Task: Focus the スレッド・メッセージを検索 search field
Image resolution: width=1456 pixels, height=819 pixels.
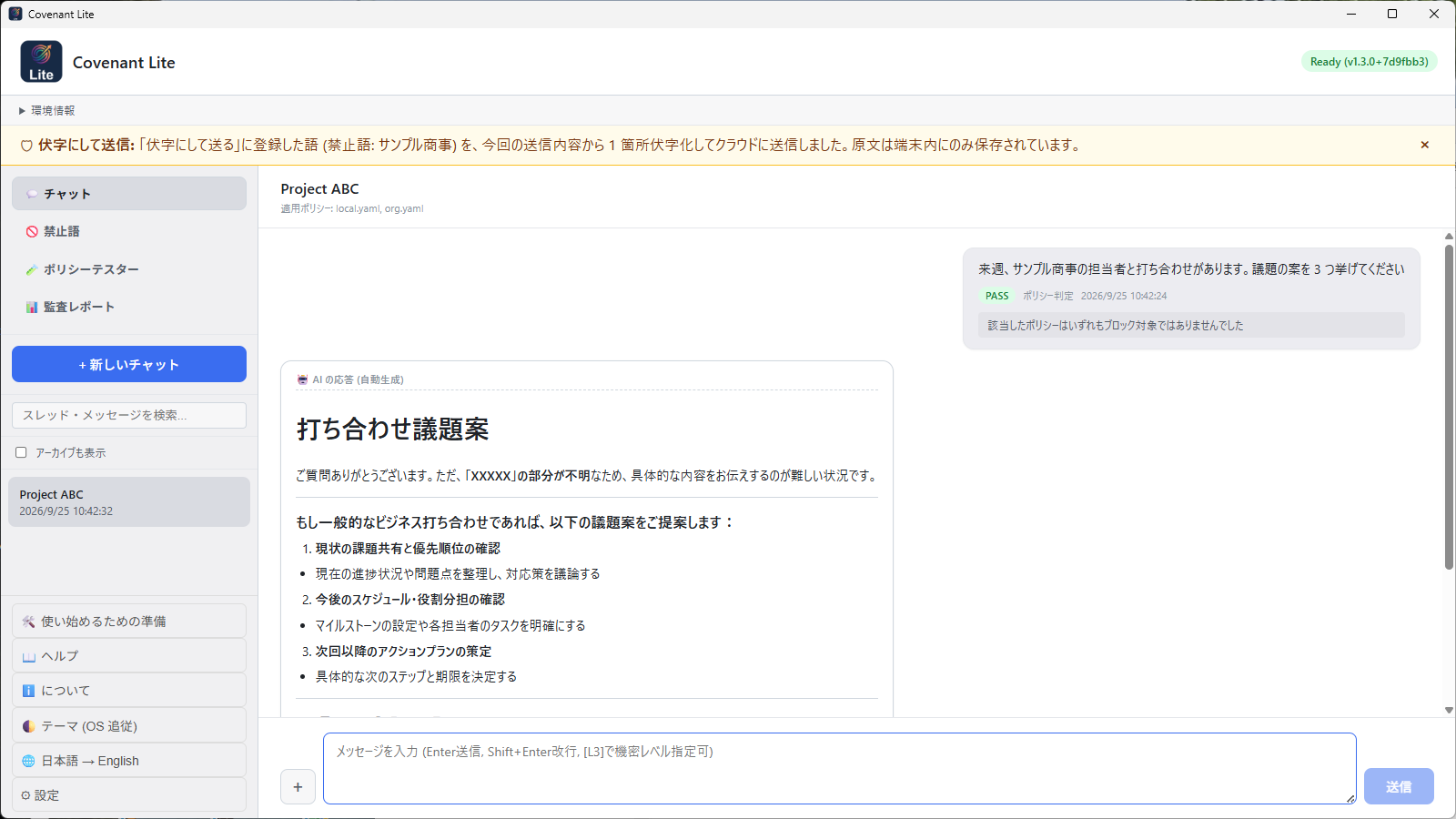Action: coord(129,415)
